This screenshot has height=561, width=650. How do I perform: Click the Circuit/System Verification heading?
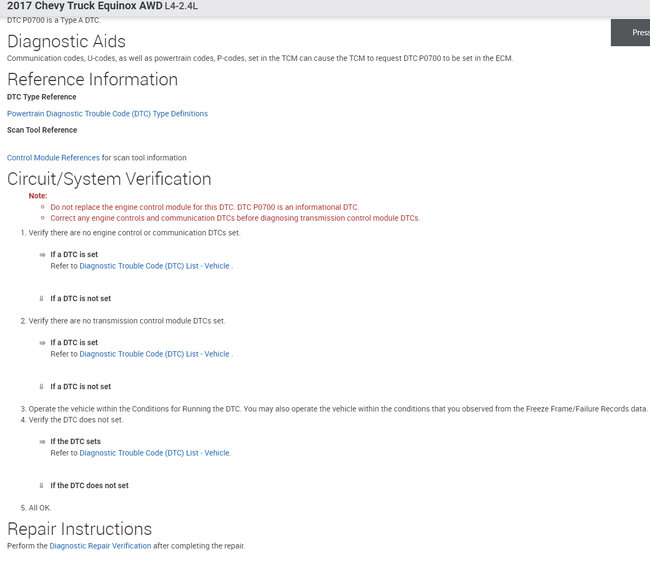tap(109, 179)
